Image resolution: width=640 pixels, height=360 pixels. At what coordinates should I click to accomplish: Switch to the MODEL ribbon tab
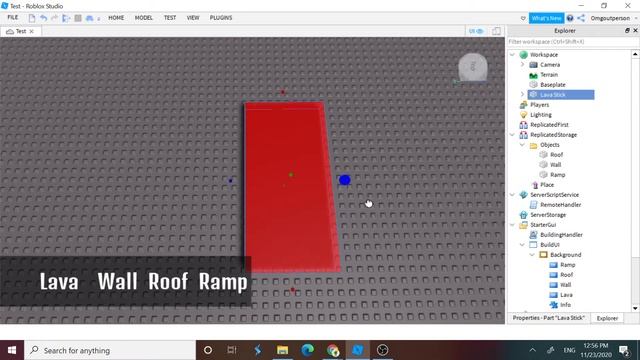pyautogui.click(x=144, y=18)
